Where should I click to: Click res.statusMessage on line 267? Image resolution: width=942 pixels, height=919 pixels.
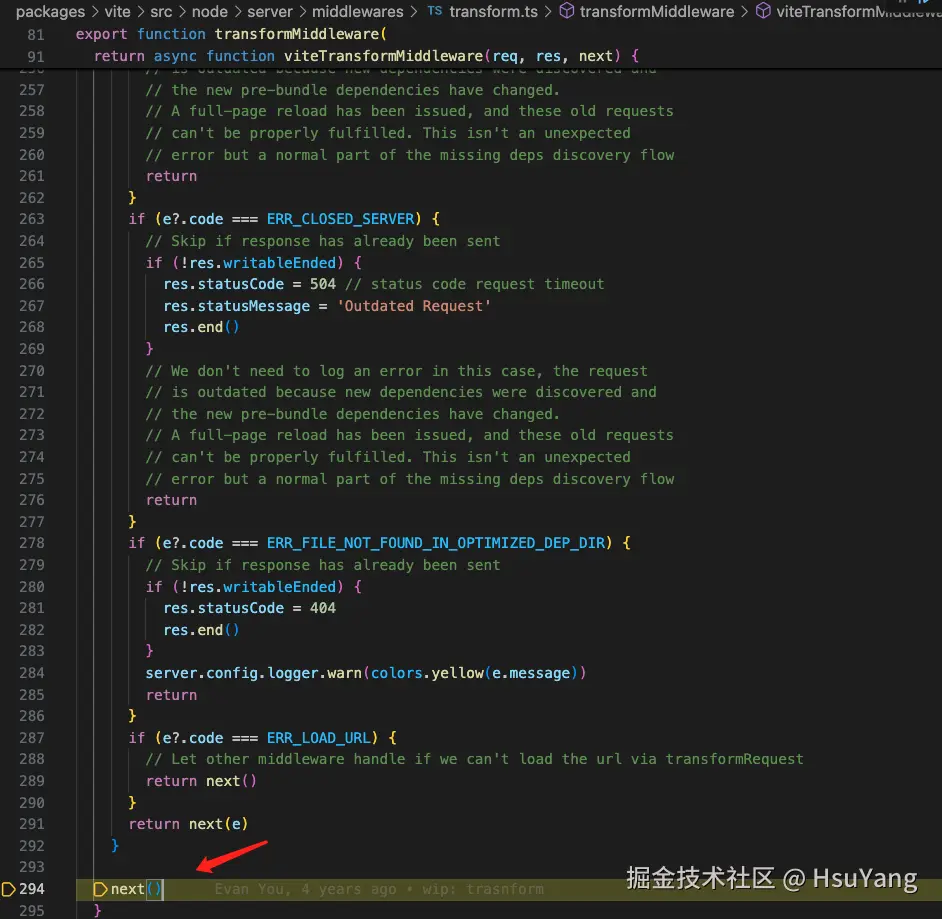click(x=237, y=306)
